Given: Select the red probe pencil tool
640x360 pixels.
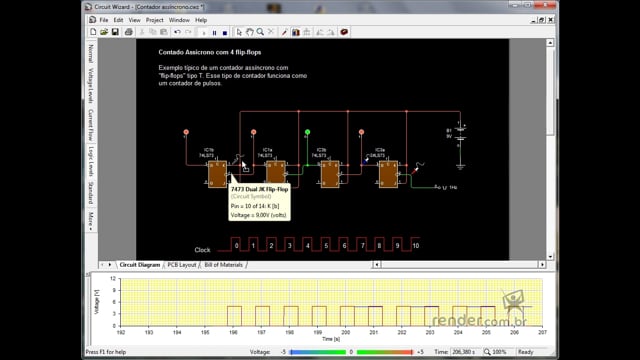Looking at the screenshot, I should point(284,32).
